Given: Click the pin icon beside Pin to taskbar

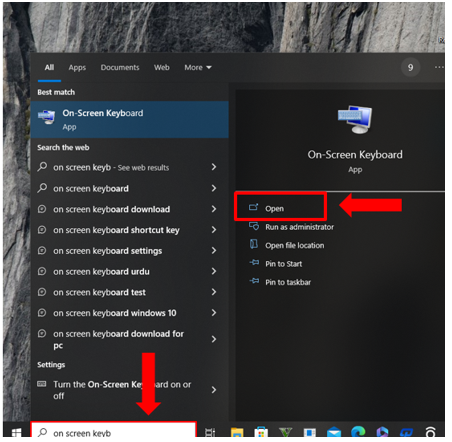Looking at the screenshot, I should click(x=254, y=281).
